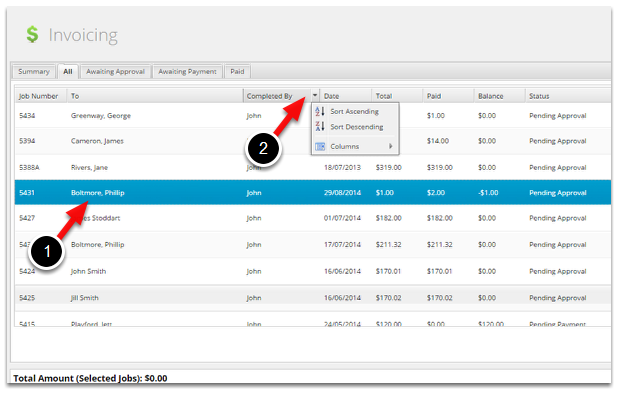
Task: Click the $170.01 total cell
Action: pyautogui.click(x=388, y=271)
